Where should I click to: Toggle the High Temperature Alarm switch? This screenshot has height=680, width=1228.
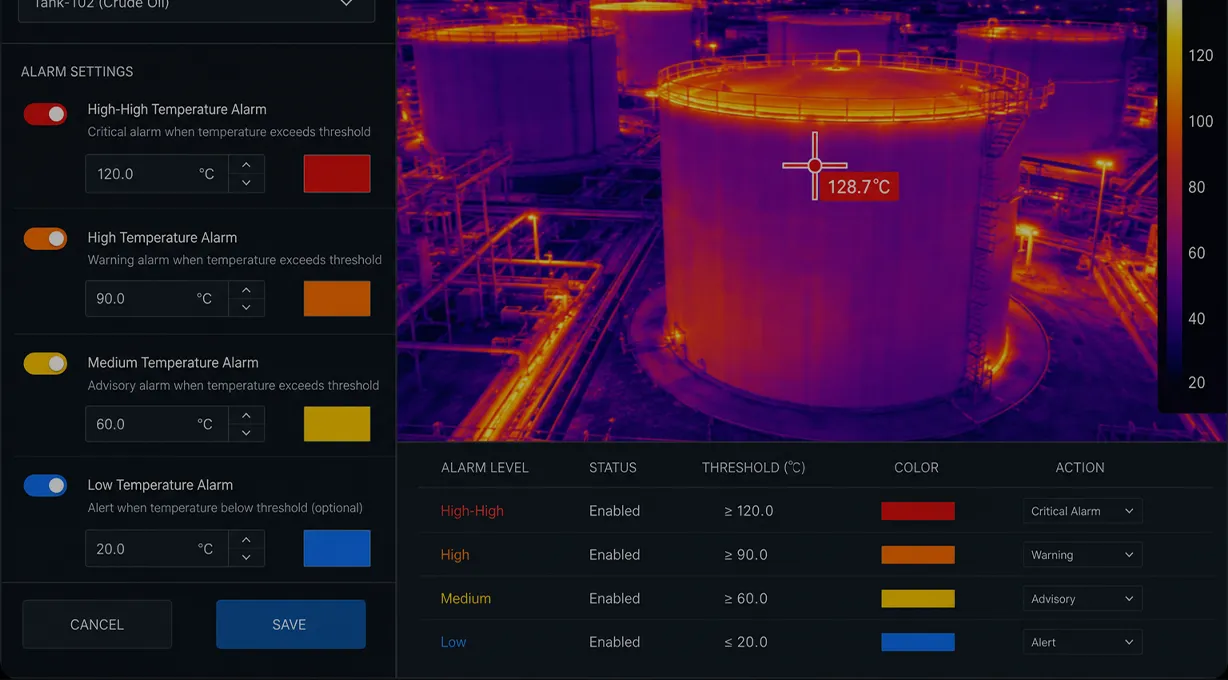45,238
